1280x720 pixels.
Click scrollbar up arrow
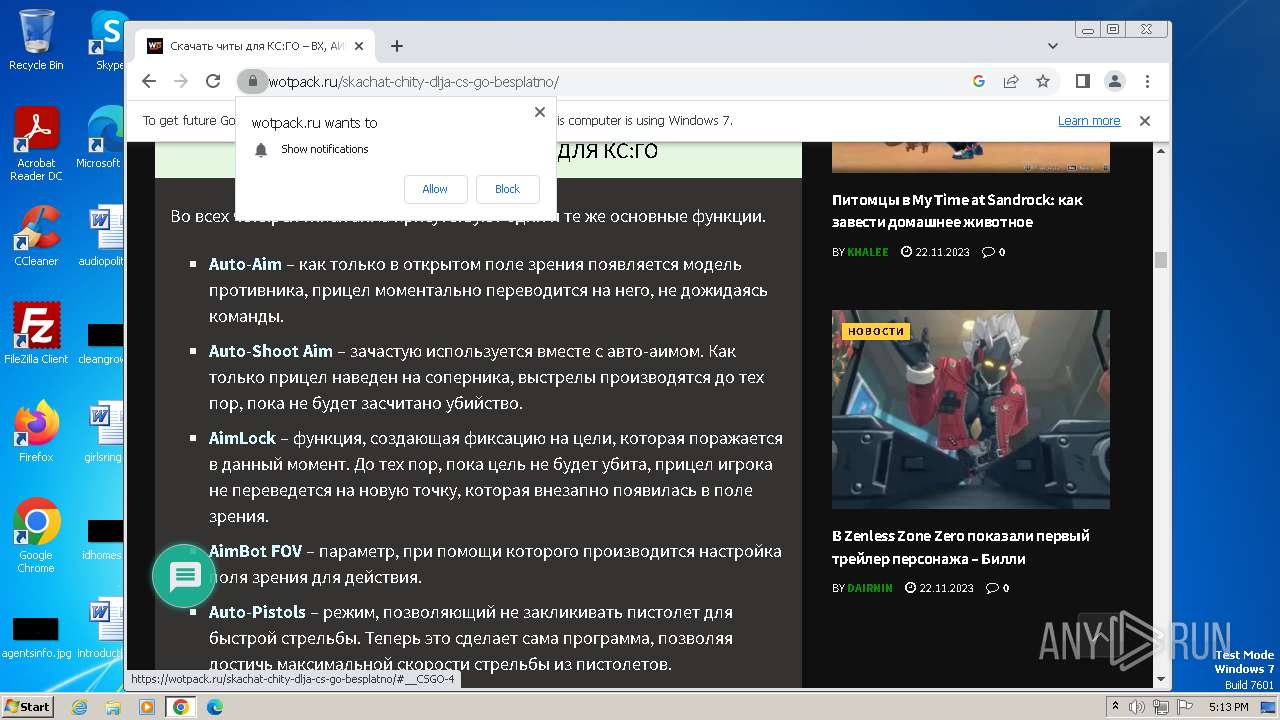click(1161, 151)
